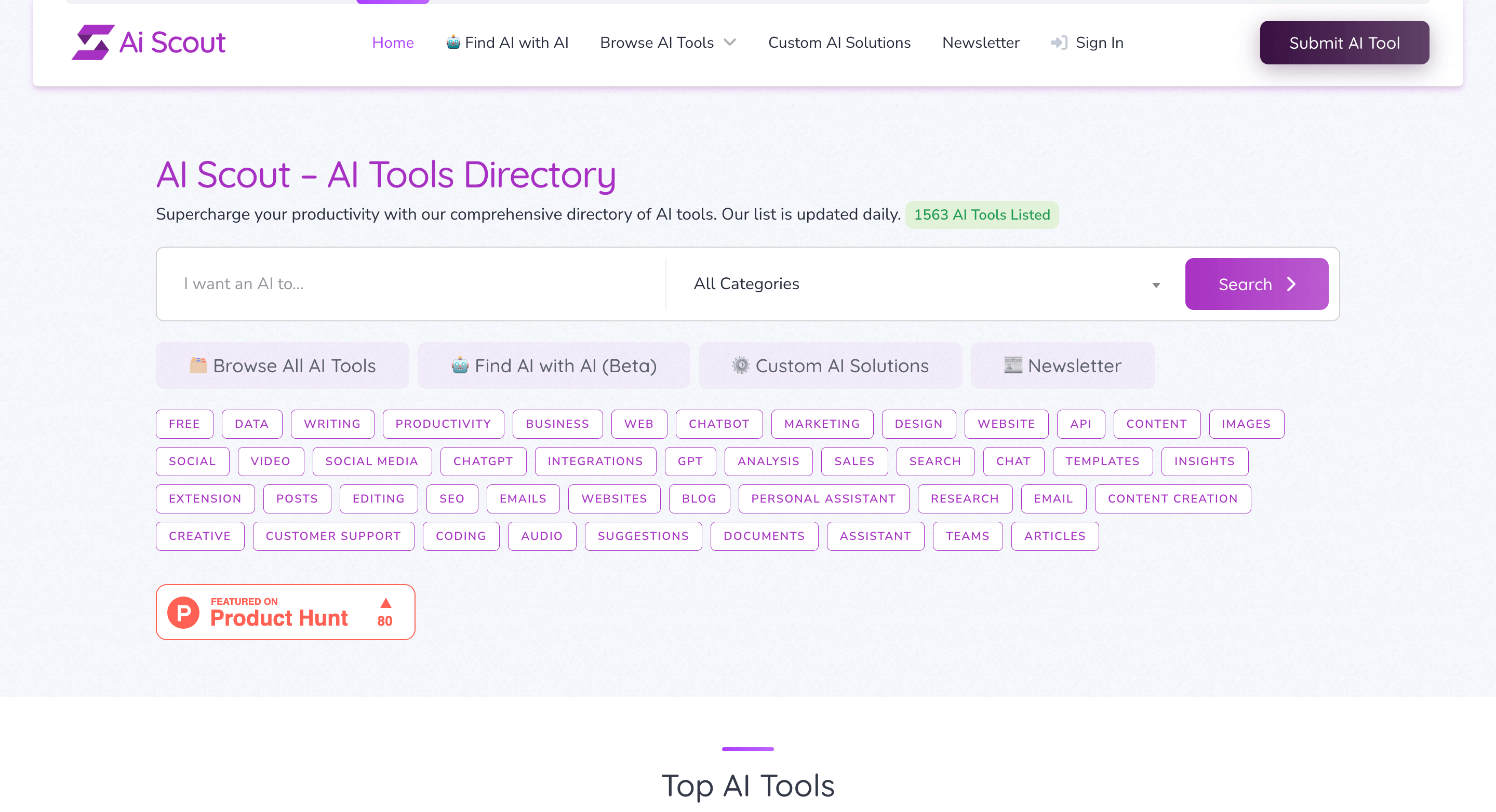Image resolution: width=1496 pixels, height=812 pixels.
Task: Click the folder icon on Browse All AI Tools
Action: 198,365
